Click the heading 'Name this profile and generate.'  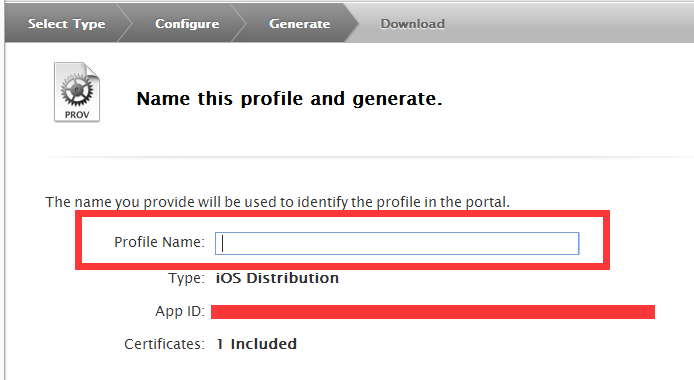click(289, 99)
